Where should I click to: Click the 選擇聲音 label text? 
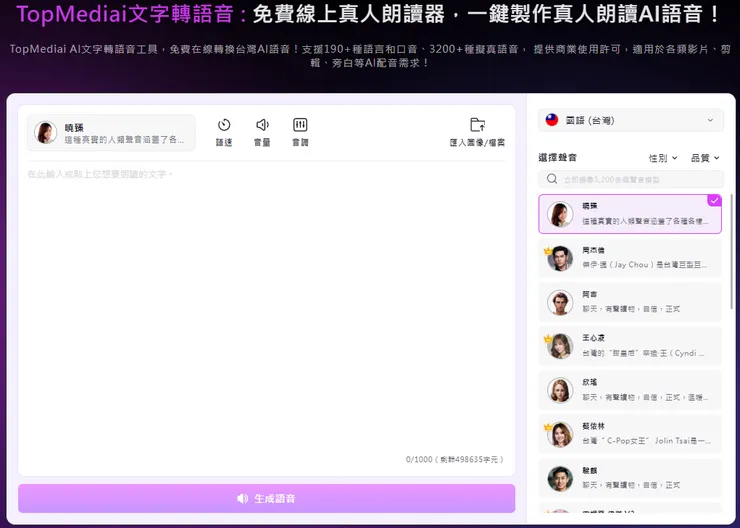coord(557,158)
